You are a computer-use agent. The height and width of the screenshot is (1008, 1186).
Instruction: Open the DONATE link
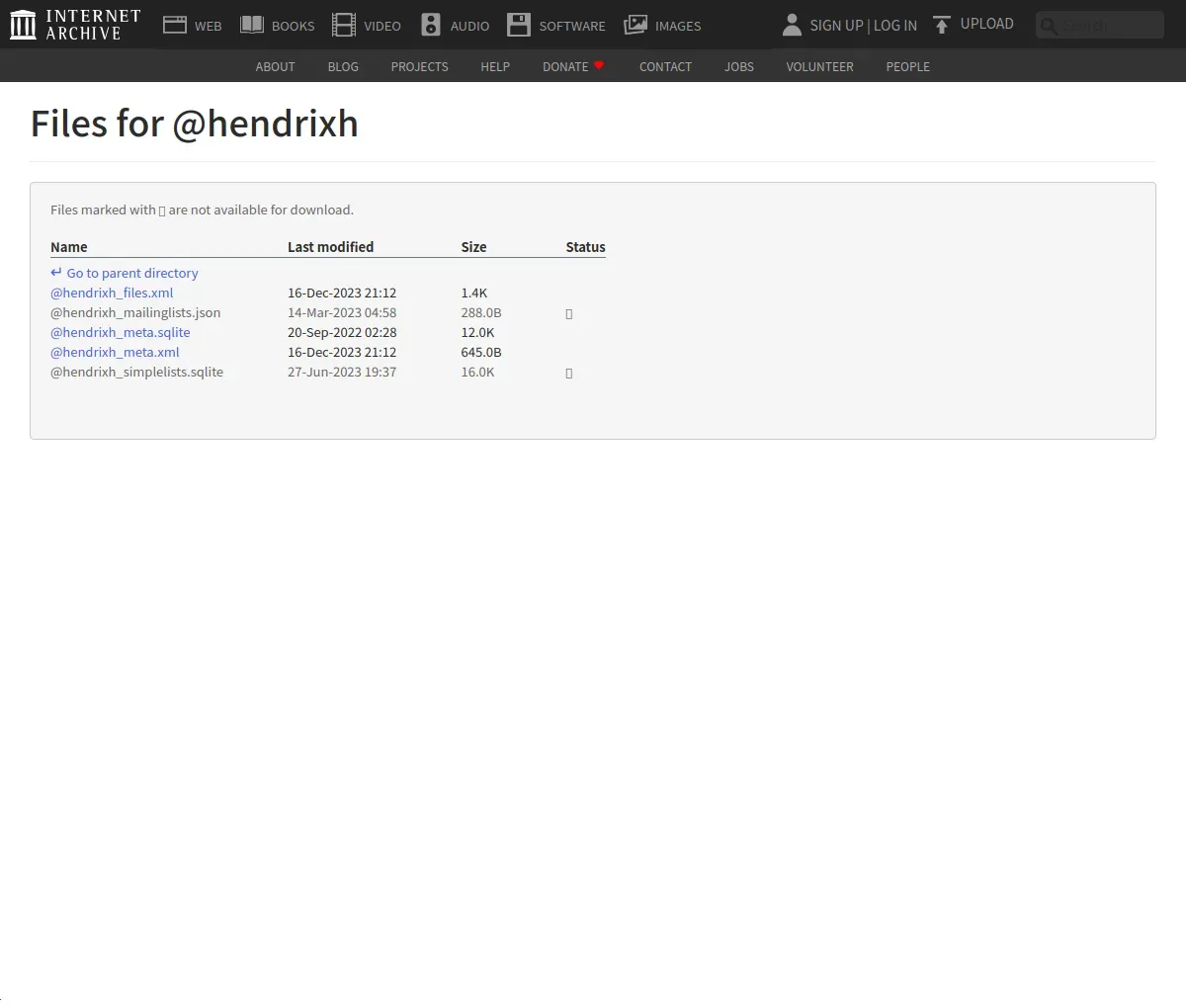point(565,66)
